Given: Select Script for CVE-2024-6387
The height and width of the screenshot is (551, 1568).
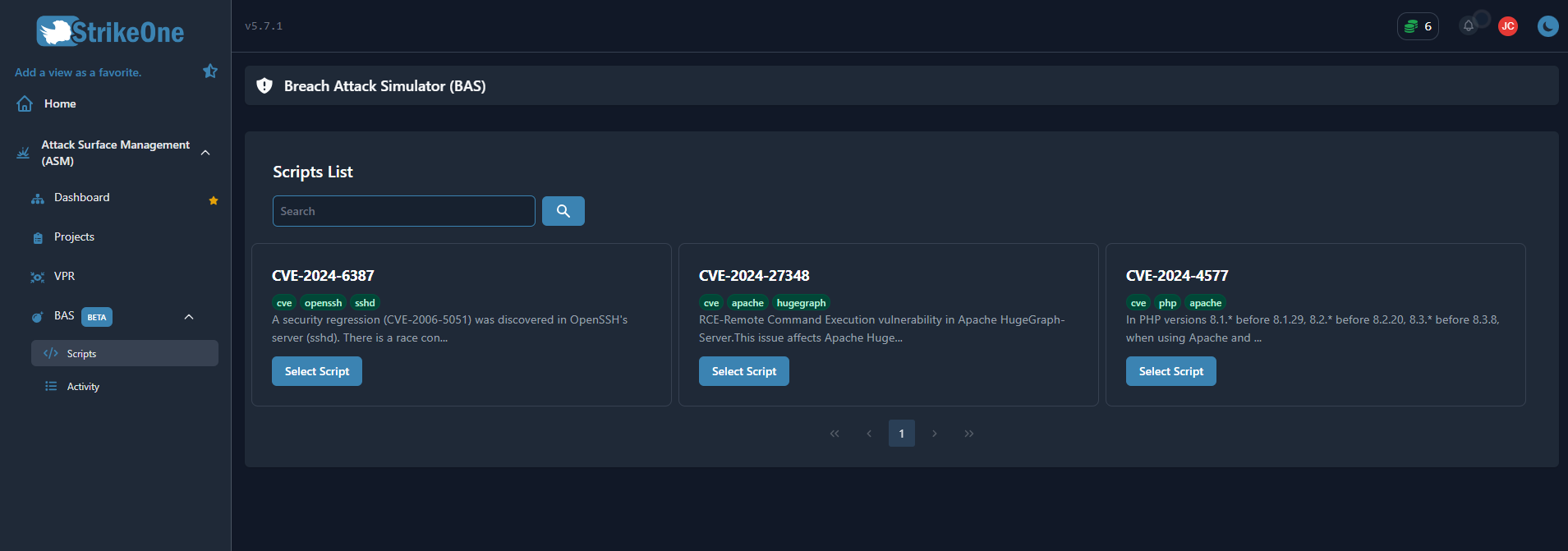Looking at the screenshot, I should pyautogui.click(x=316, y=371).
